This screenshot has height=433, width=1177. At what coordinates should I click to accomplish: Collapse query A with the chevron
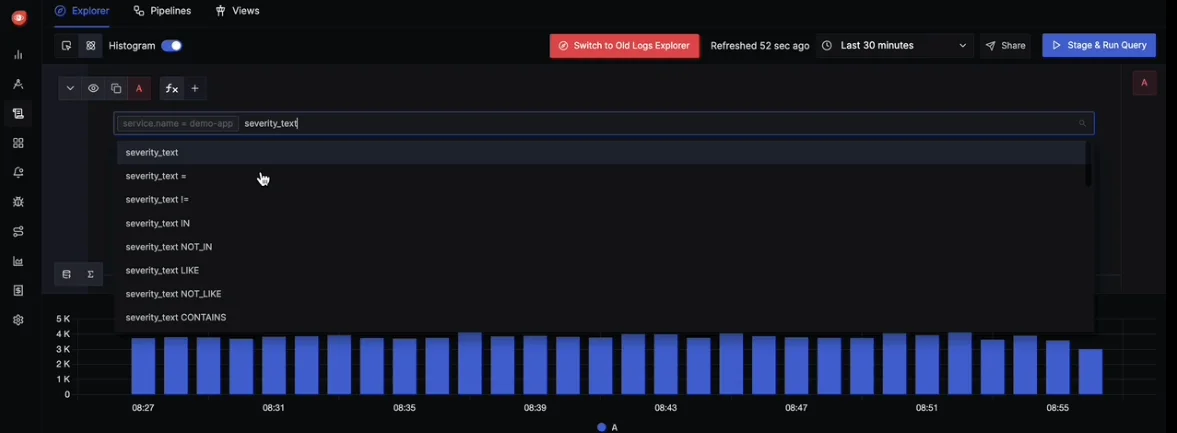(x=70, y=89)
